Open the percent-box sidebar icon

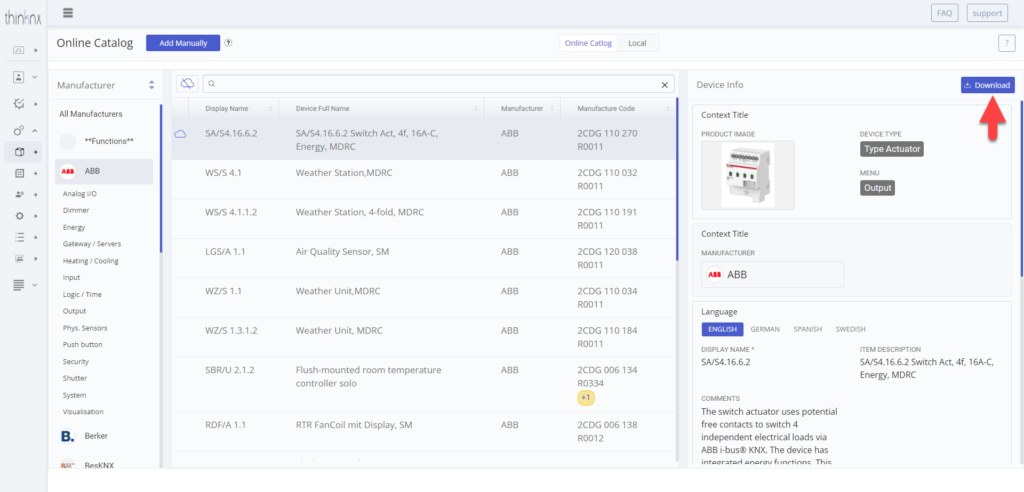coord(19,173)
